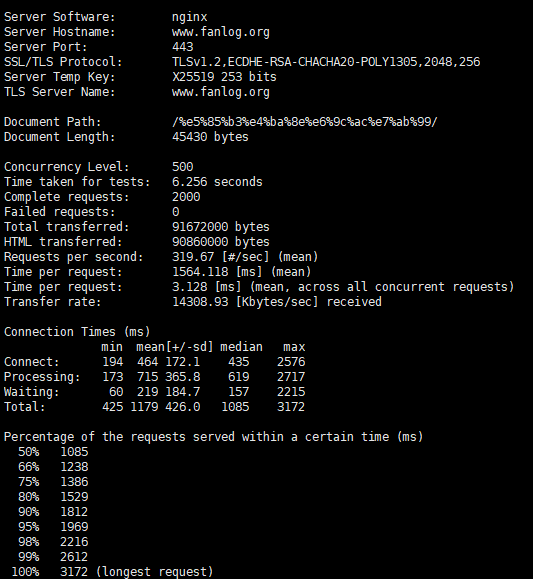Click the Server Port value 443
Viewport: 533px width, 579px height.
click(x=182, y=47)
